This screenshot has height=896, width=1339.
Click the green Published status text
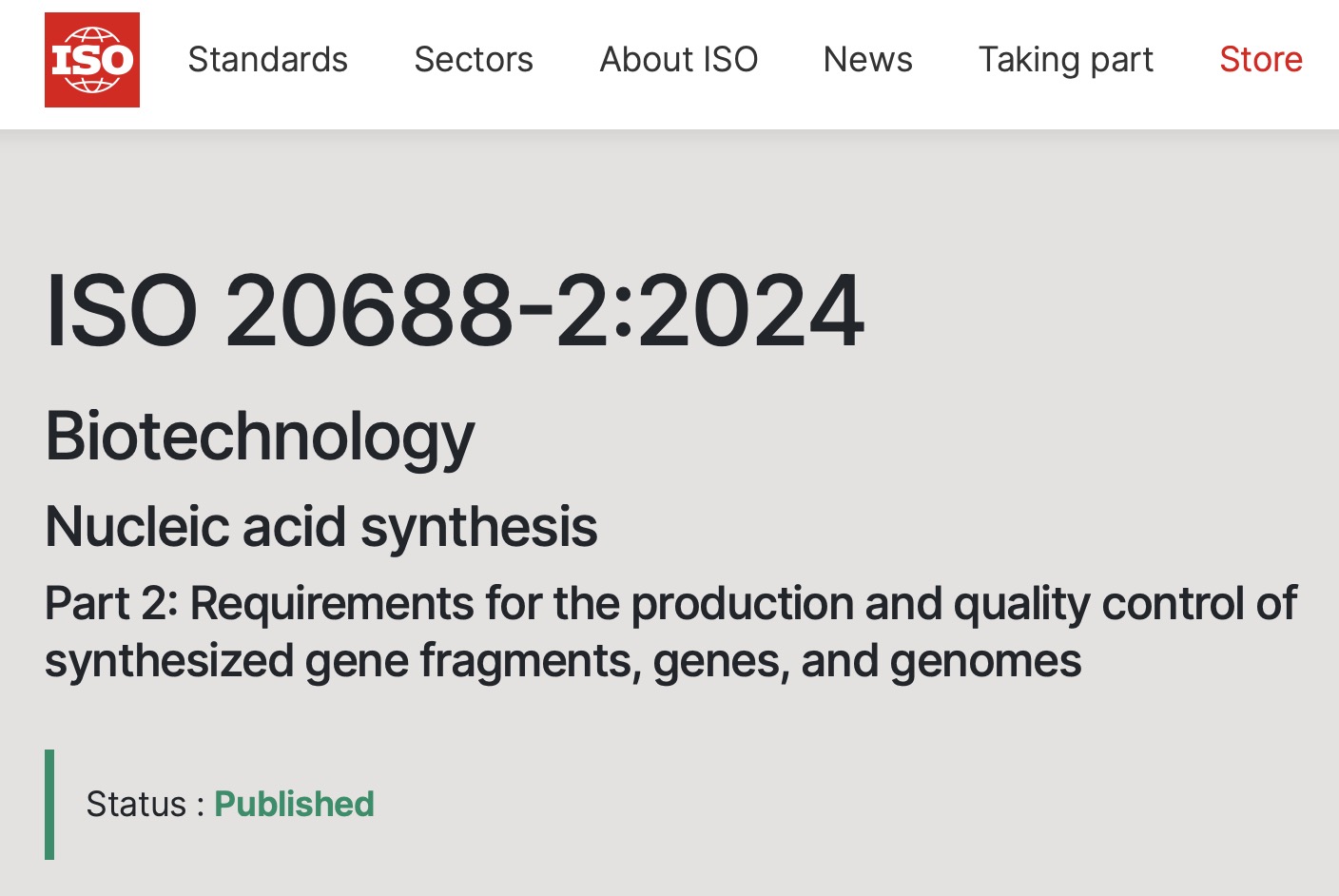tap(294, 805)
